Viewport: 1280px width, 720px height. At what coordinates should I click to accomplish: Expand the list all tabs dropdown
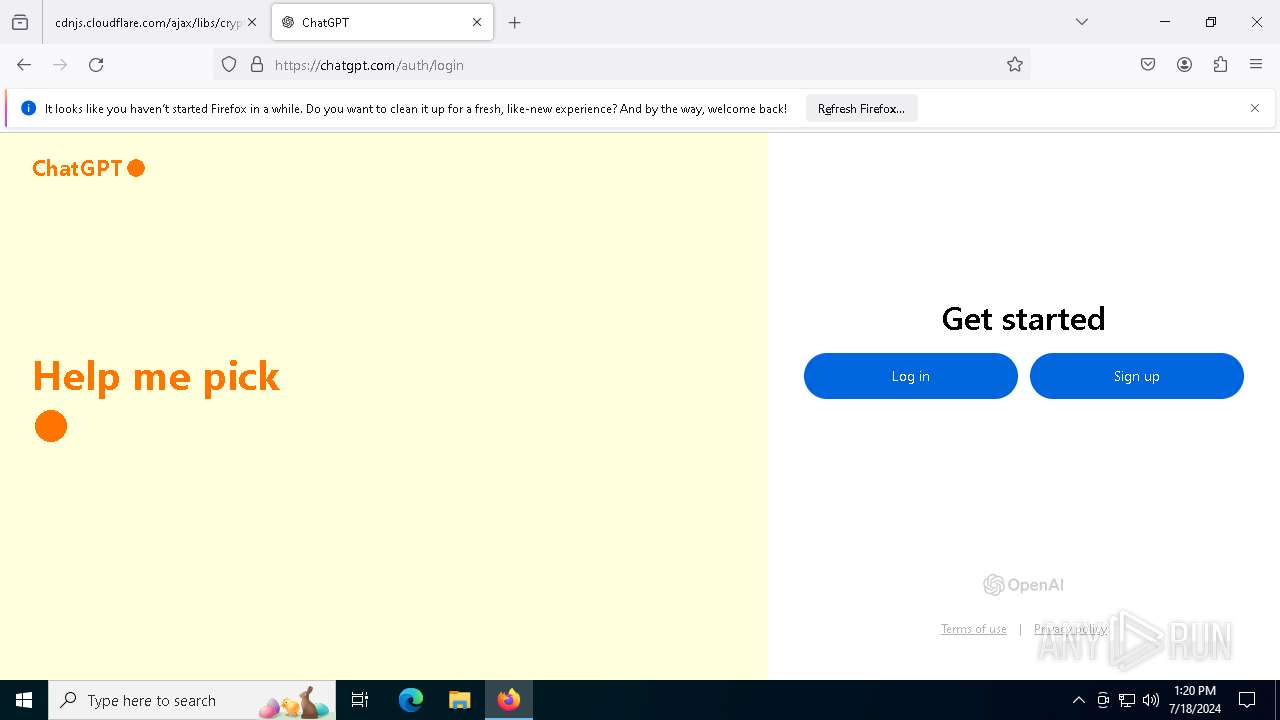(x=1082, y=22)
